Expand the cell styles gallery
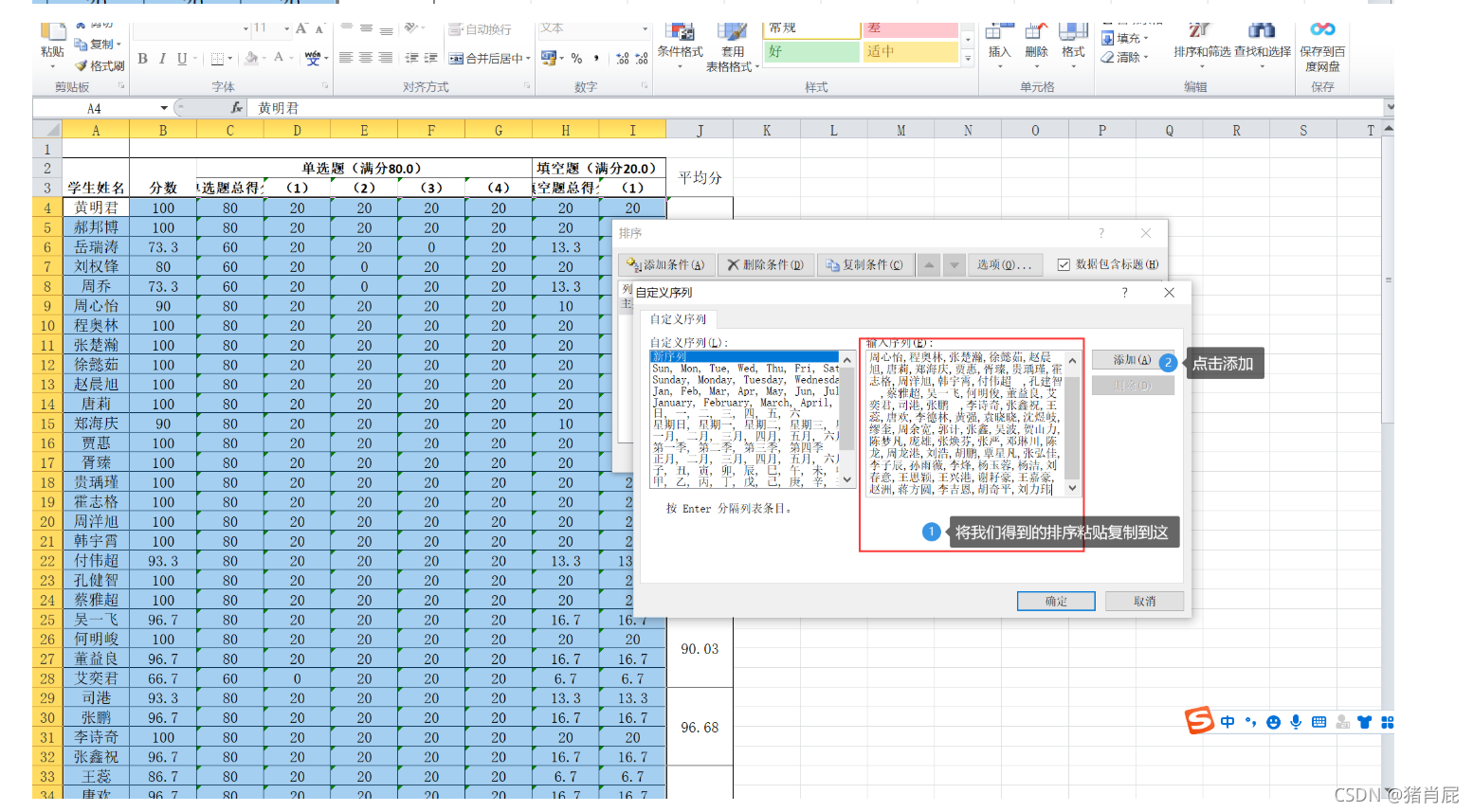The width and height of the screenshot is (1473, 812). coord(968,59)
